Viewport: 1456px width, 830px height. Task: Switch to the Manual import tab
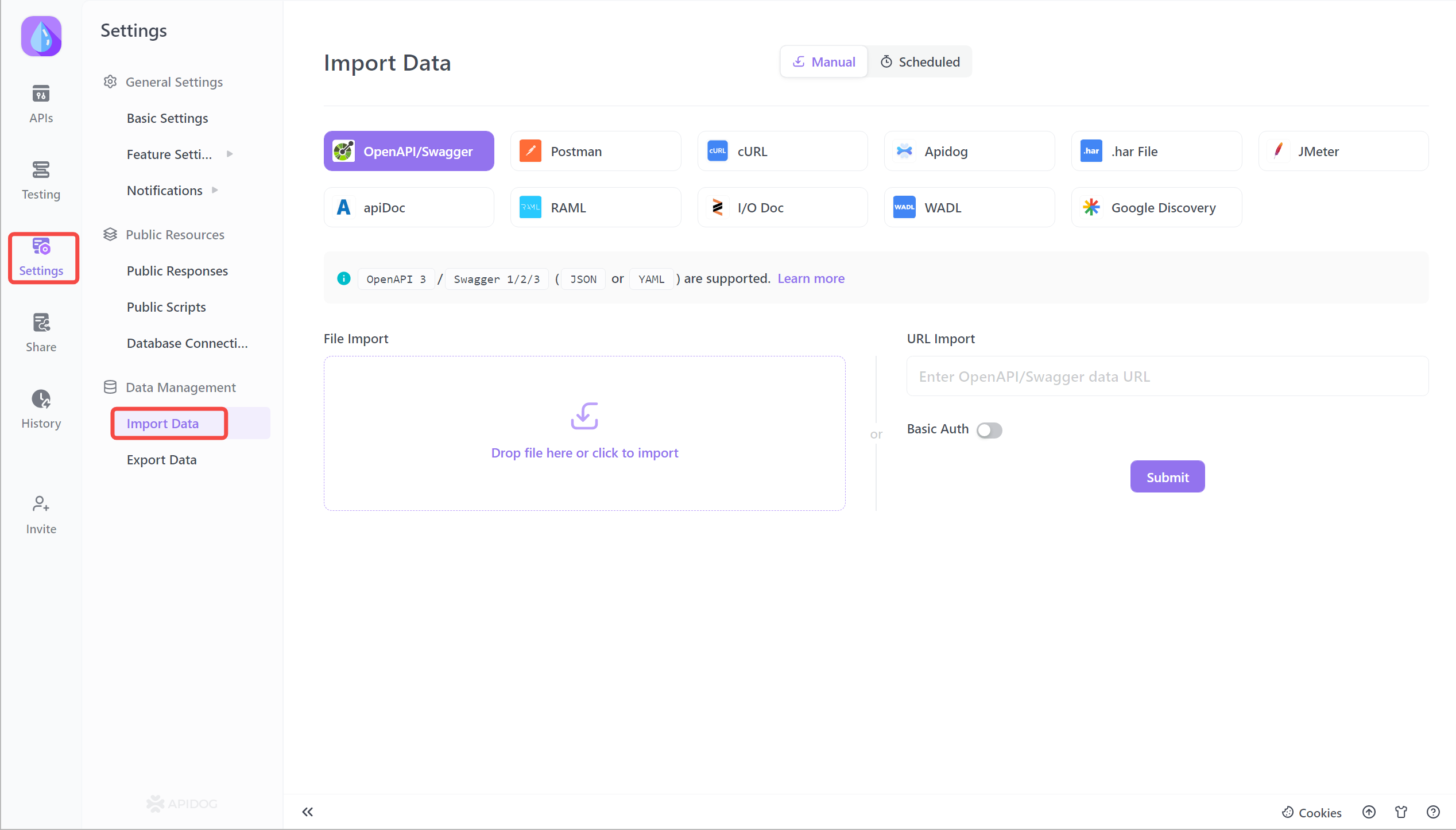(x=824, y=61)
